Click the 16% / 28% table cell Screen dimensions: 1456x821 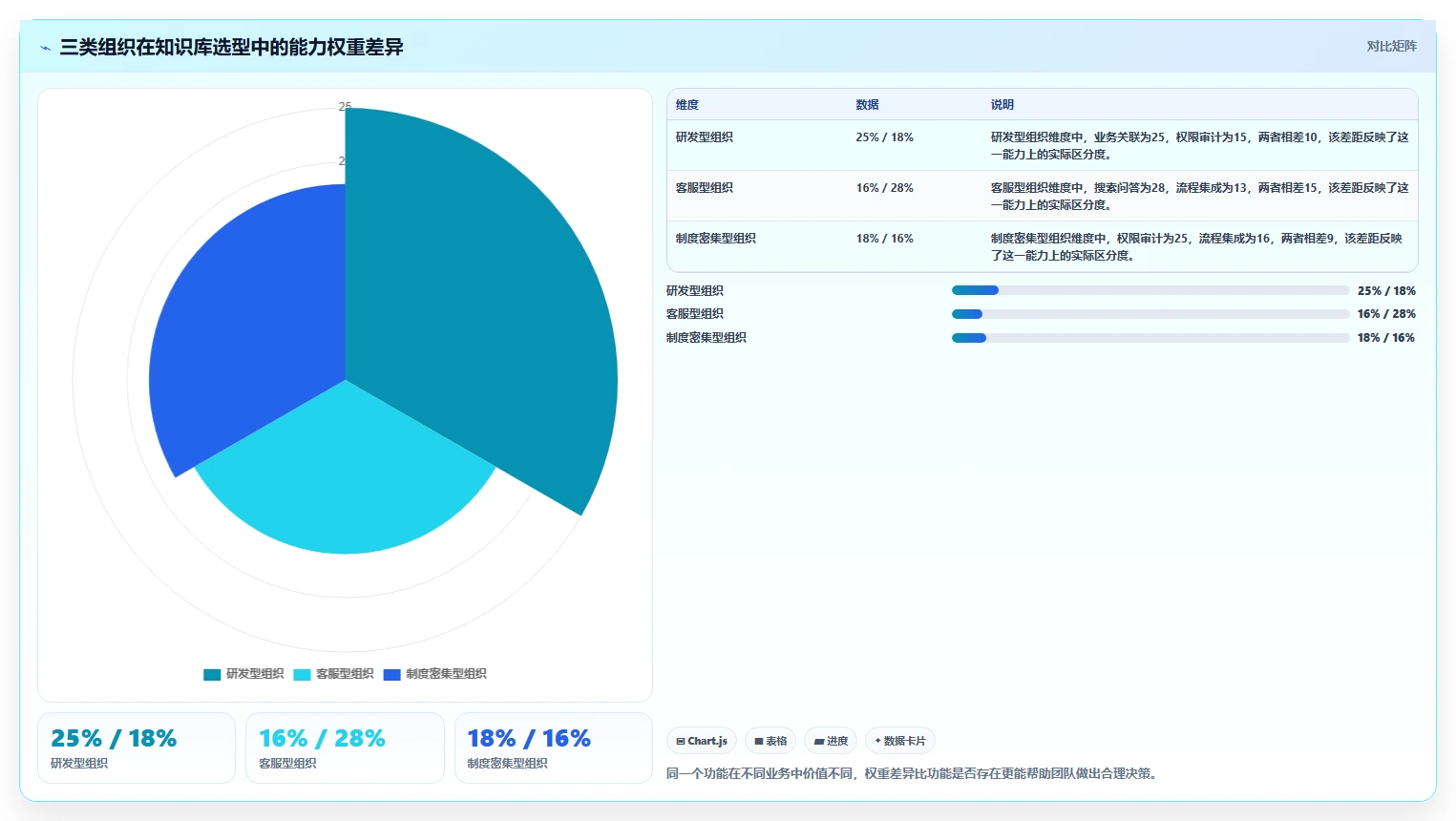tap(885, 188)
